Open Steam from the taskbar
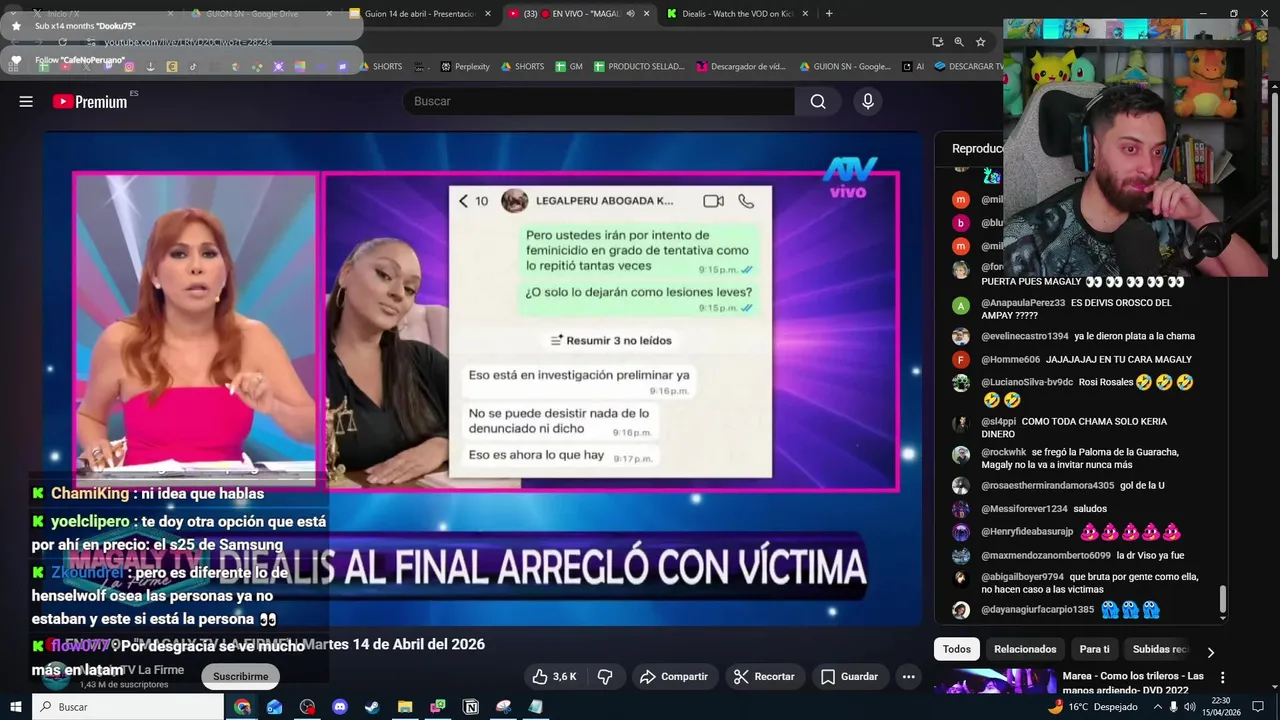 pyautogui.click(x=372, y=707)
